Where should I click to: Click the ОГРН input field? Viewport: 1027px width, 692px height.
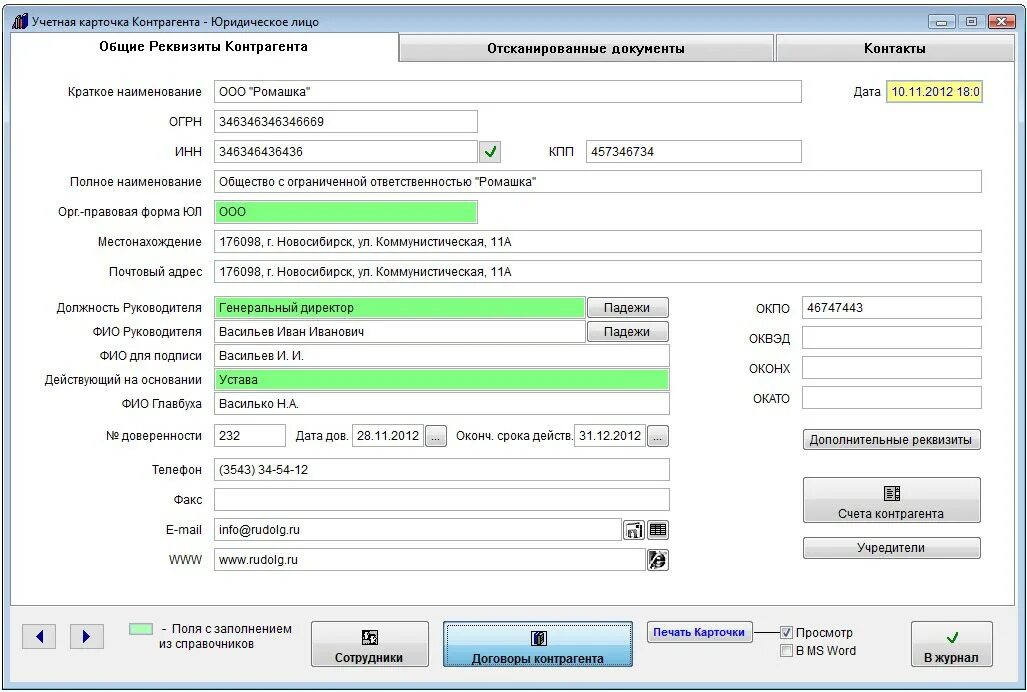pos(346,122)
